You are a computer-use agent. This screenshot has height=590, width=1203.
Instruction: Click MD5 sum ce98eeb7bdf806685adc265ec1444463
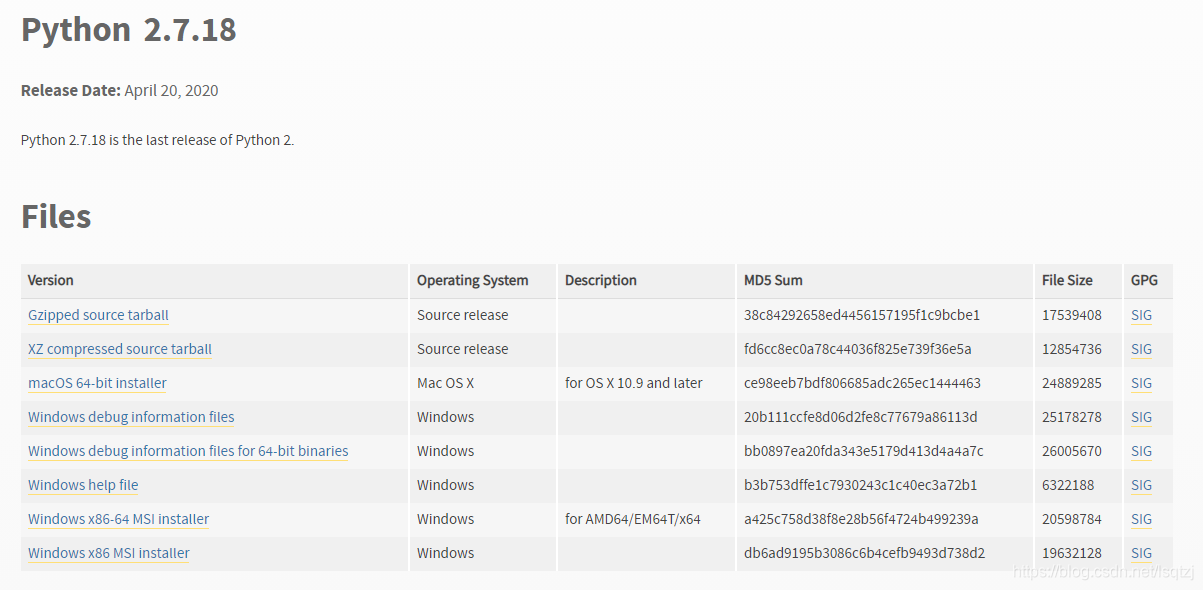(x=862, y=383)
